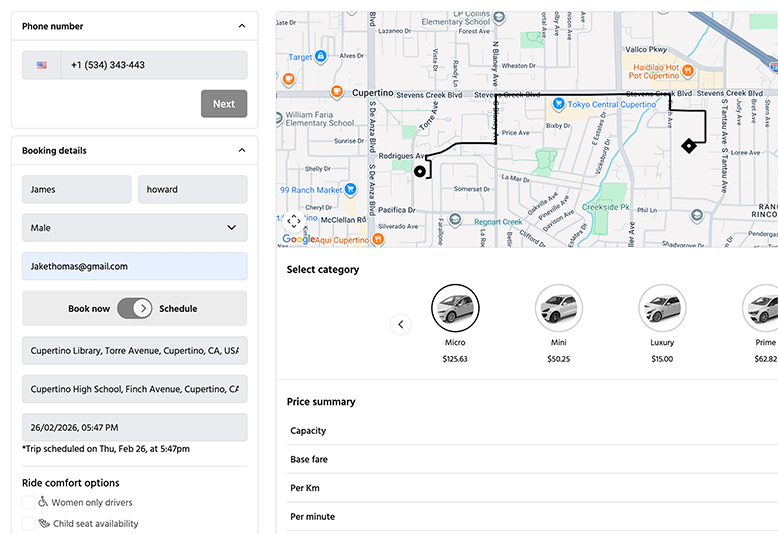Click the 99 Ranch Market pin
The width and height of the screenshot is (778, 534).
click(x=350, y=189)
